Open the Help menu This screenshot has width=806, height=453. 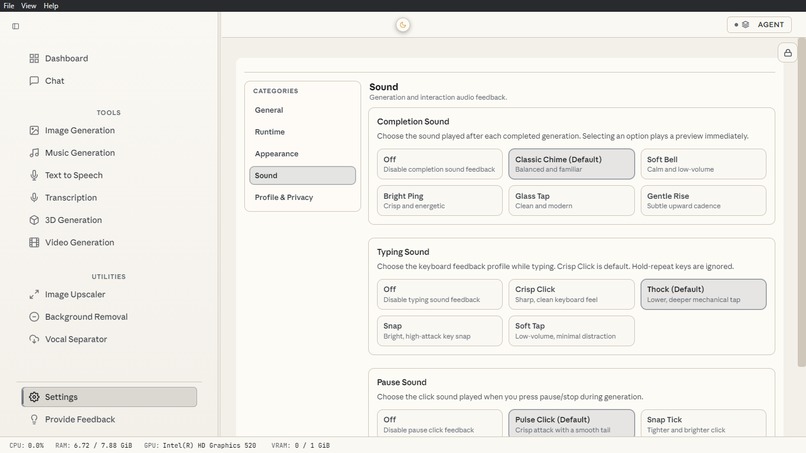pos(50,6)
